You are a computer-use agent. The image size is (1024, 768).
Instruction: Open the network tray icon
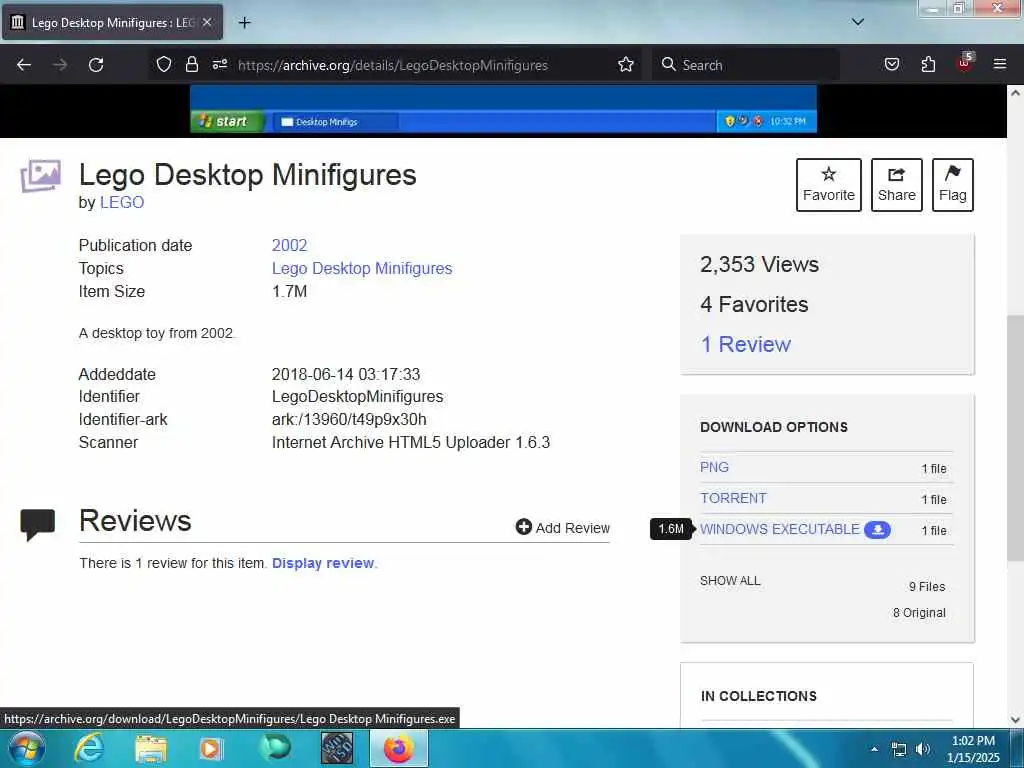click(899, 749)
